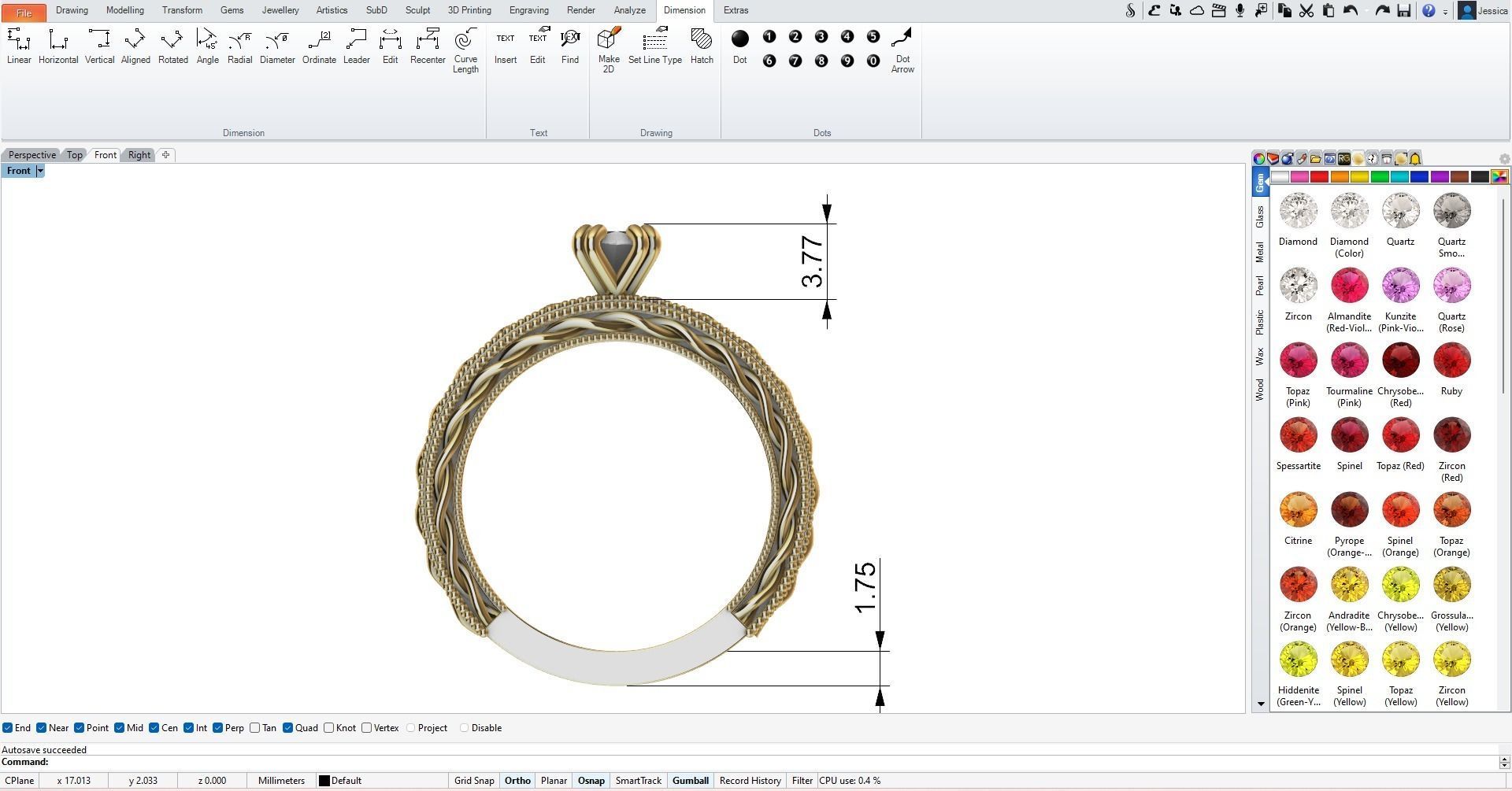Pick the green color filter swatch
Viewport: 1512px width, 791px height.
click(1380, 177)
